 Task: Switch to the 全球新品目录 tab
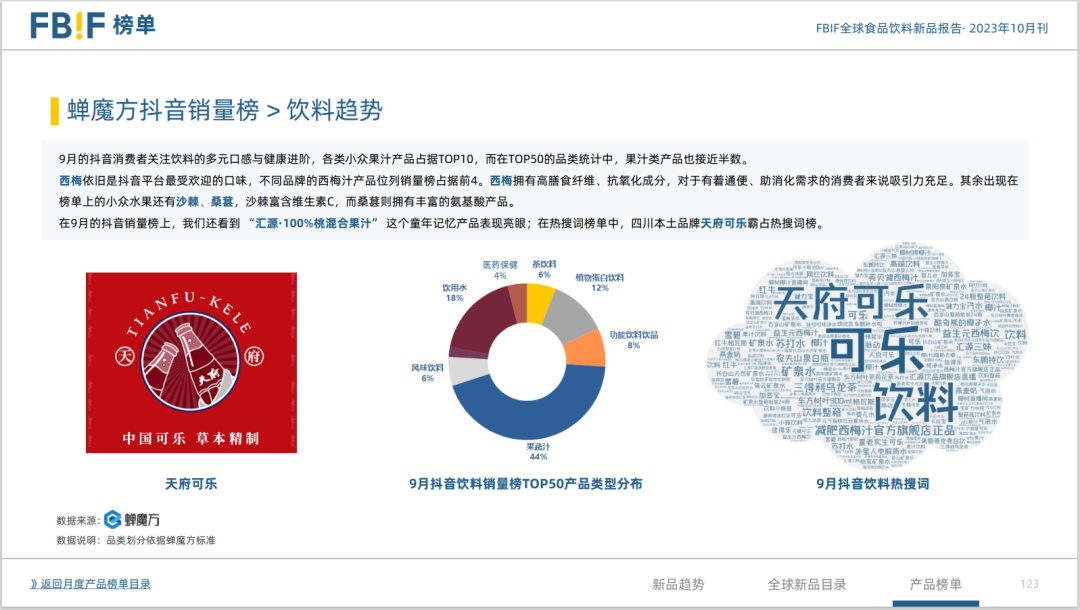pos(807,584)
